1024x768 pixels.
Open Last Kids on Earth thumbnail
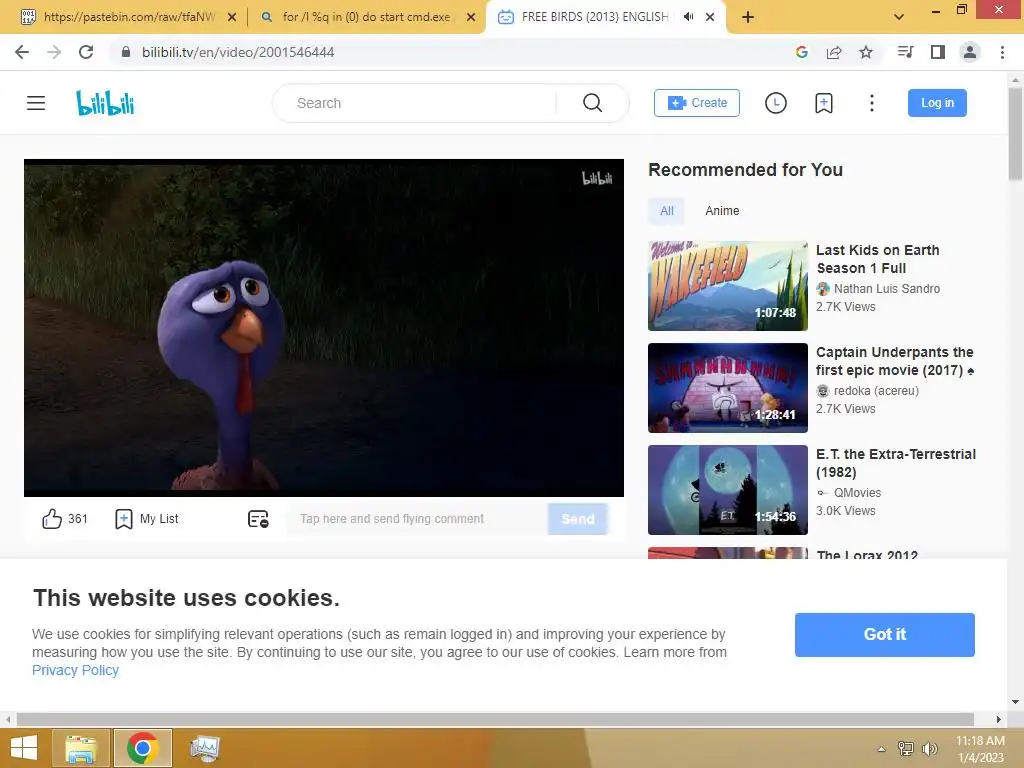coord(728,286)
